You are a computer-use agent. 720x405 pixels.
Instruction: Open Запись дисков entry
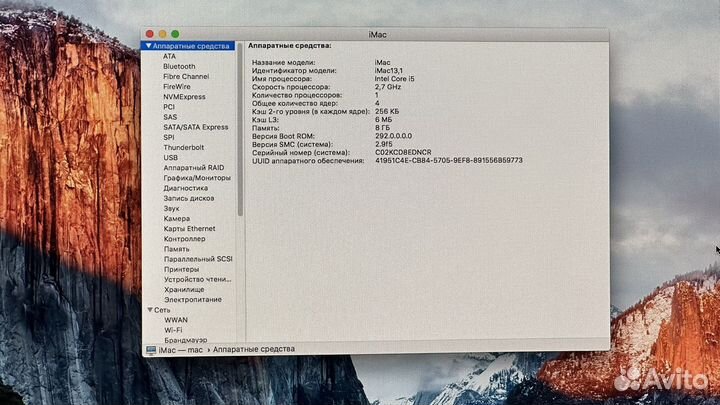189,198
